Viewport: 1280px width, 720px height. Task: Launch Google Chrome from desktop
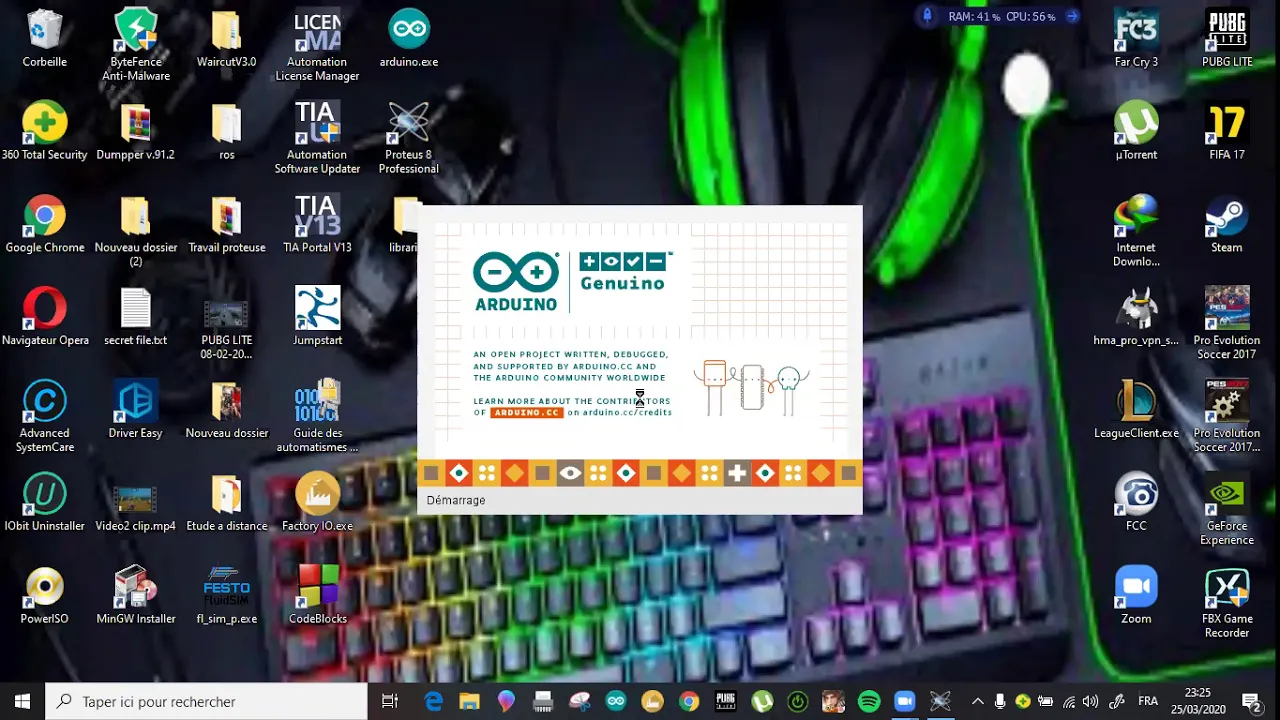click(x=45, y=224)
